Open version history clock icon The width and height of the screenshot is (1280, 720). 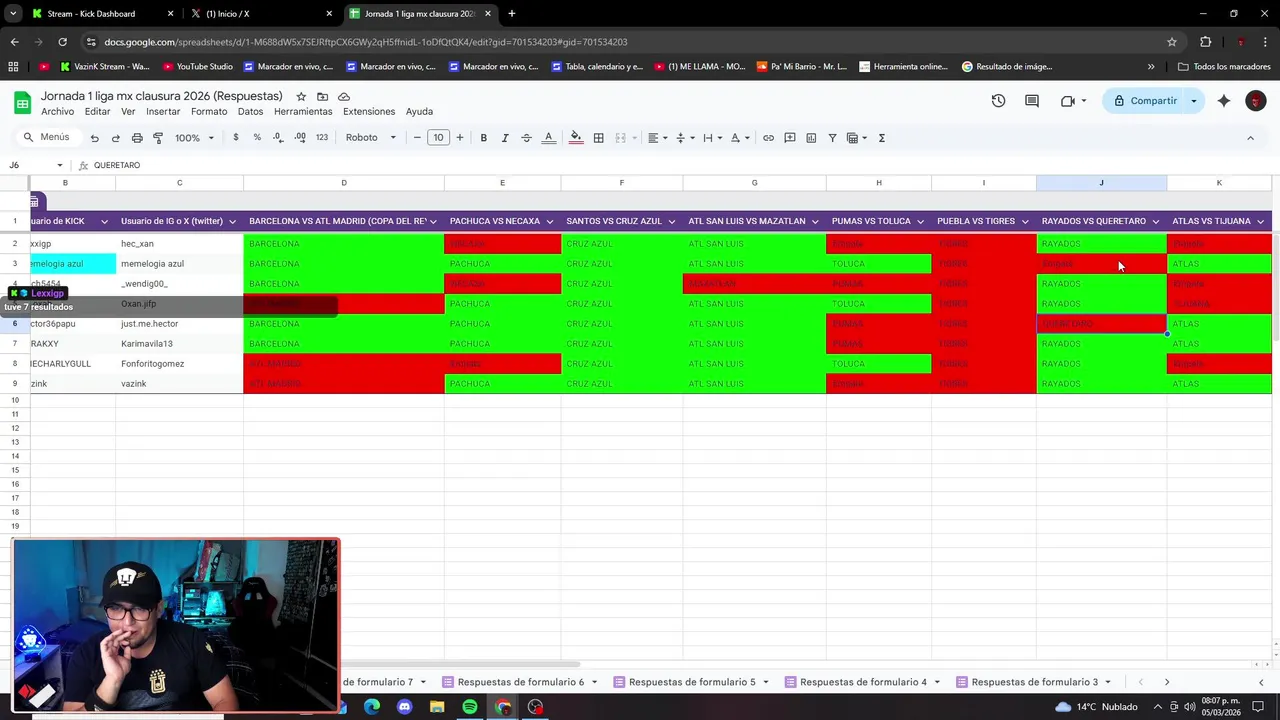tap(998, 101)
